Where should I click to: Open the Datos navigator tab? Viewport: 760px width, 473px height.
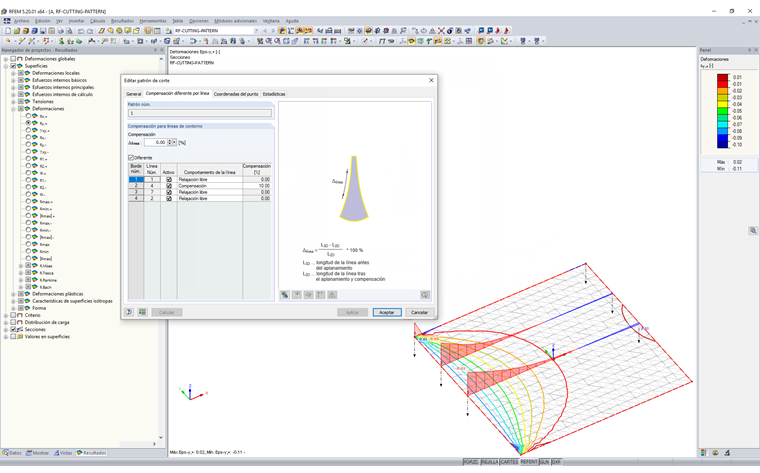tap(12, 453)
